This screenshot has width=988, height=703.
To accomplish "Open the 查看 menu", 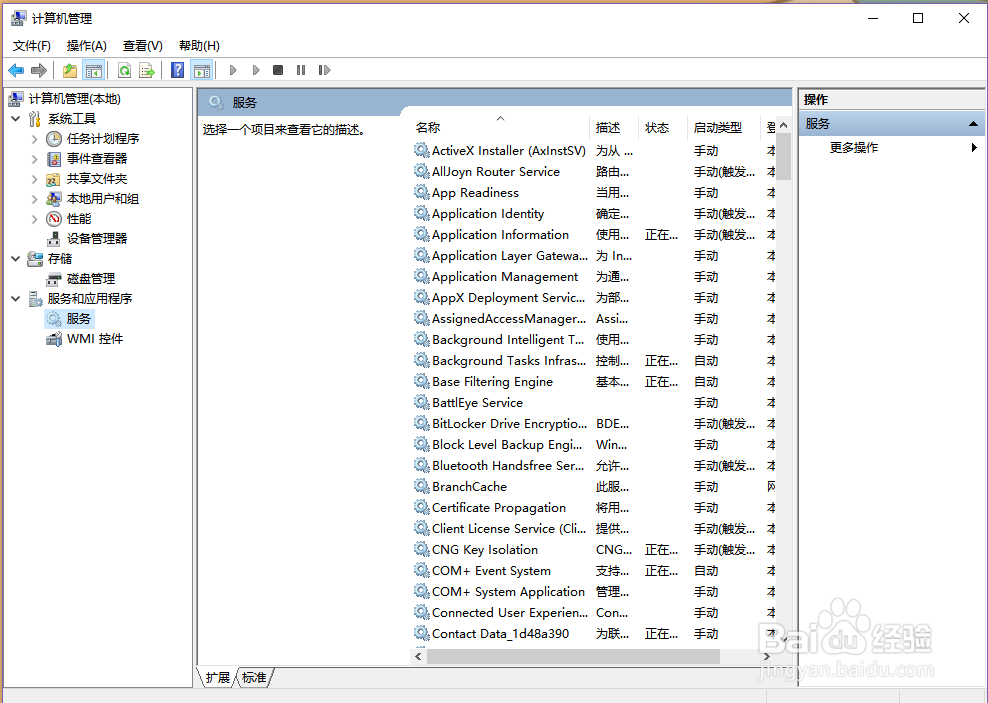I will 141,45.
